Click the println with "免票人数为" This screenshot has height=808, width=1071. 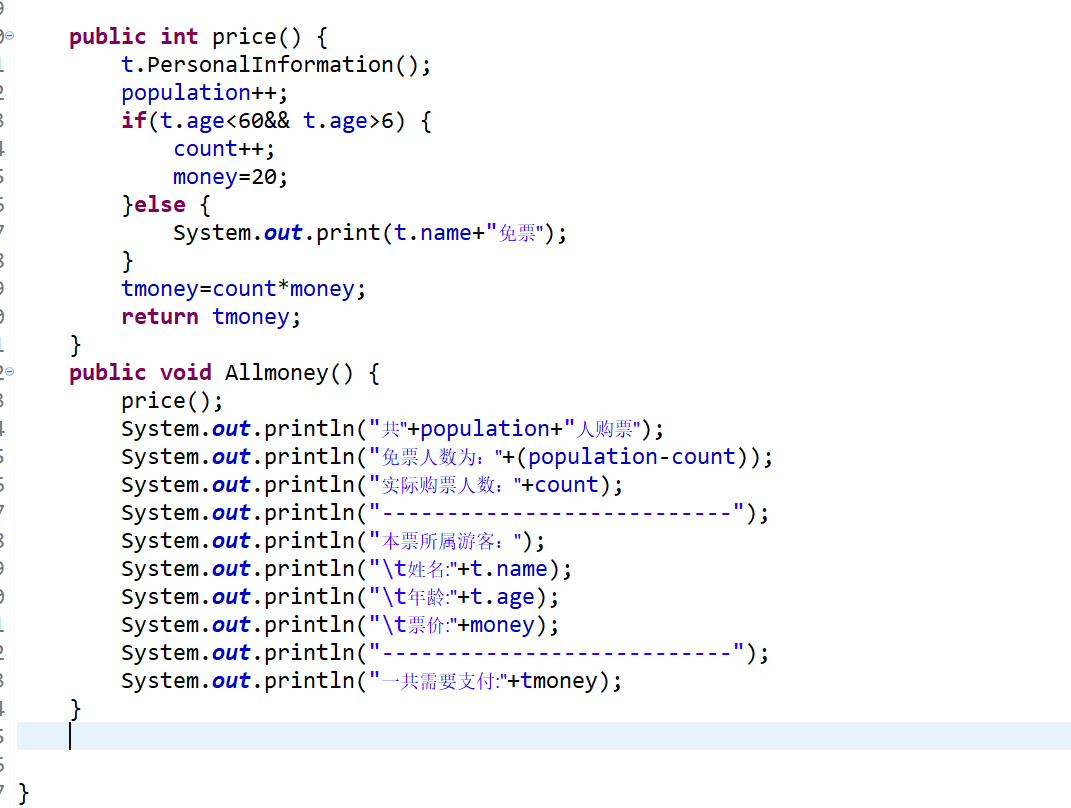[447, 457]
